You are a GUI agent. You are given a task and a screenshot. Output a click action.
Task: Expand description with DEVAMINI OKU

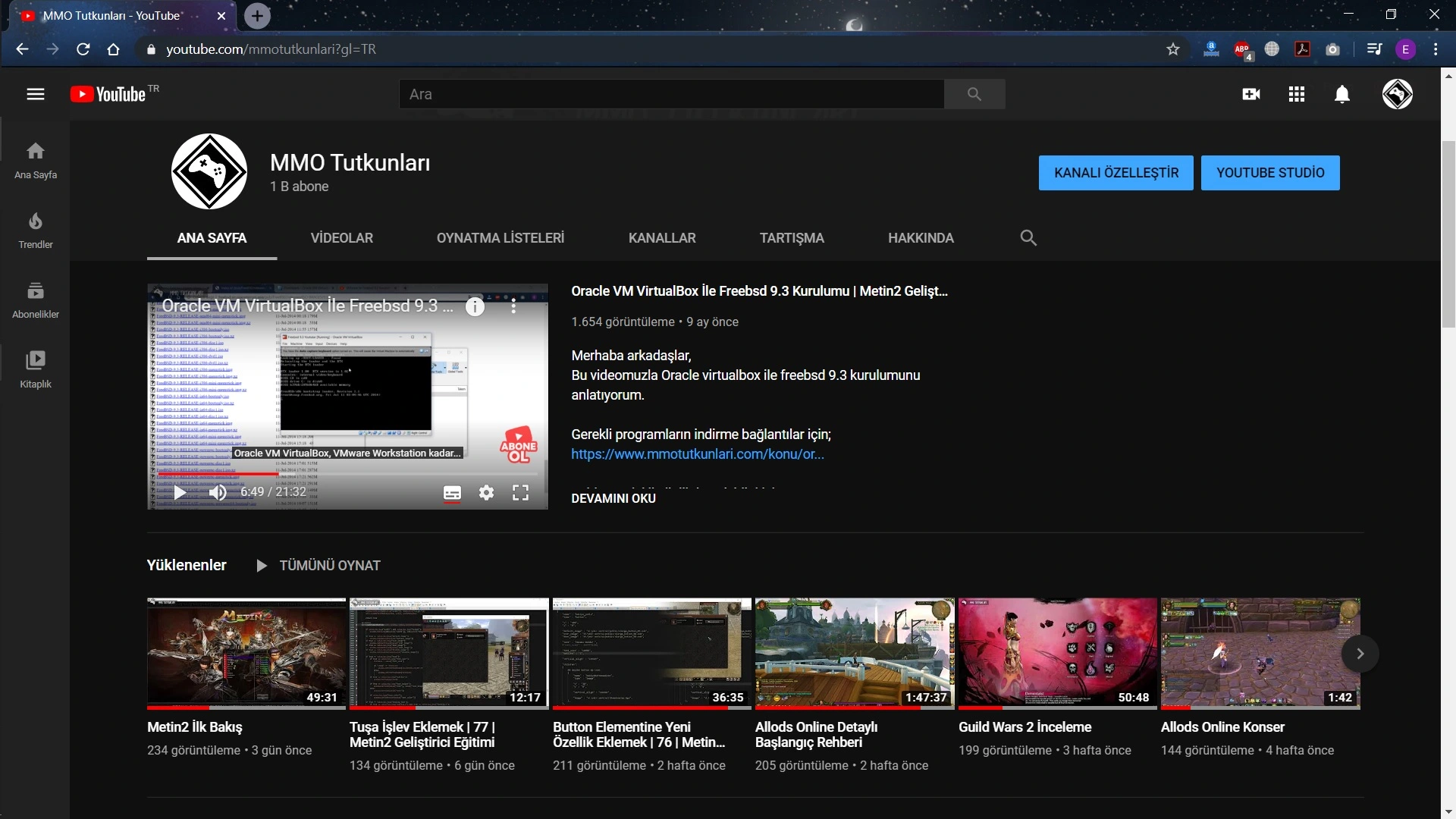tap(613, 498)
